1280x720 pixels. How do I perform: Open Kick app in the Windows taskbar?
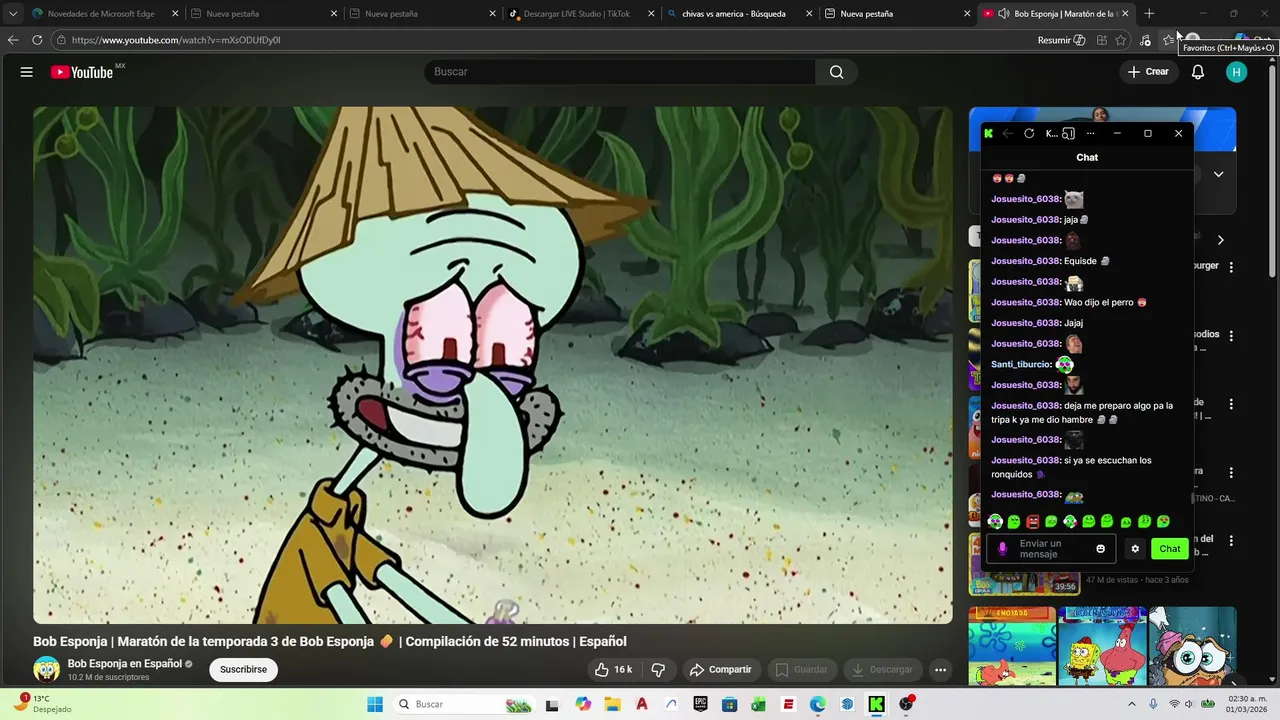pos(876,704)
